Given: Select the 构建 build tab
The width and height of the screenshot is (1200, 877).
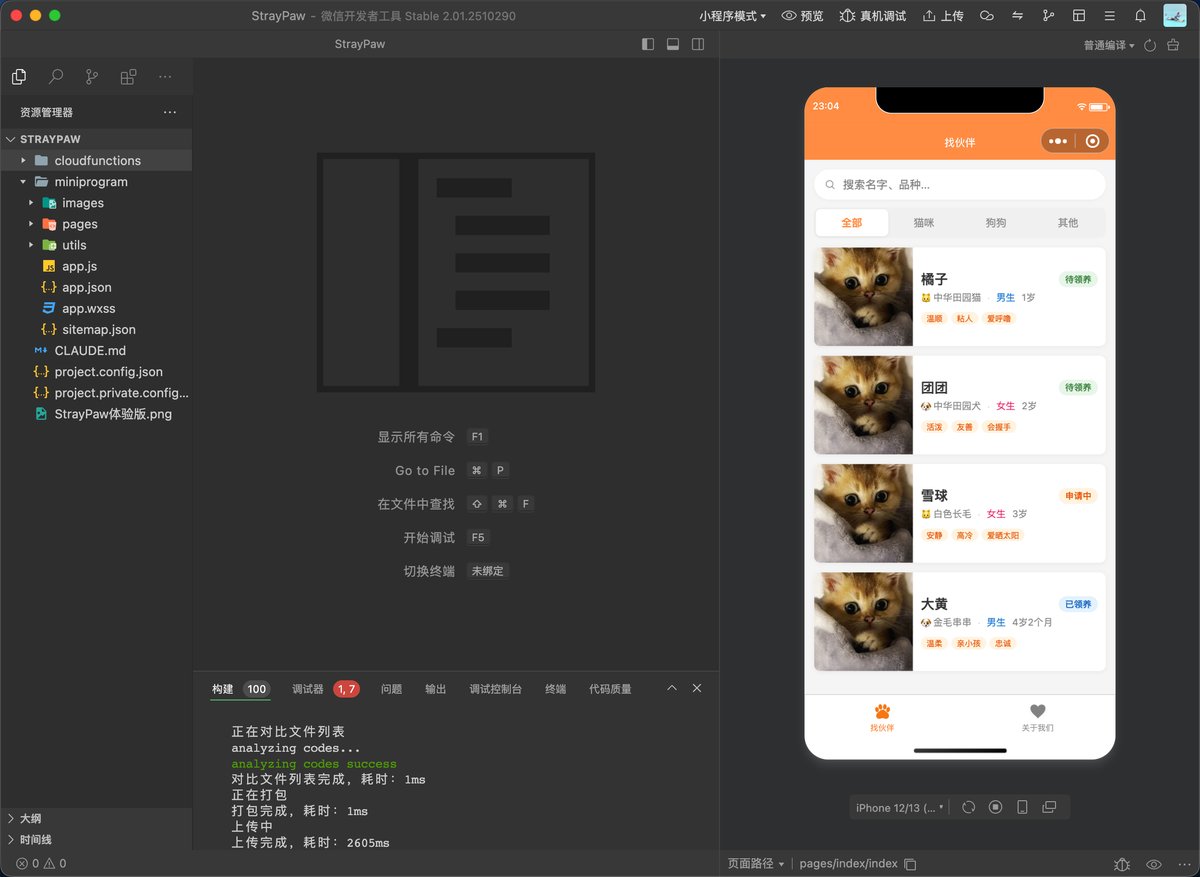Looking at the screenshot, I should point(241,689).
